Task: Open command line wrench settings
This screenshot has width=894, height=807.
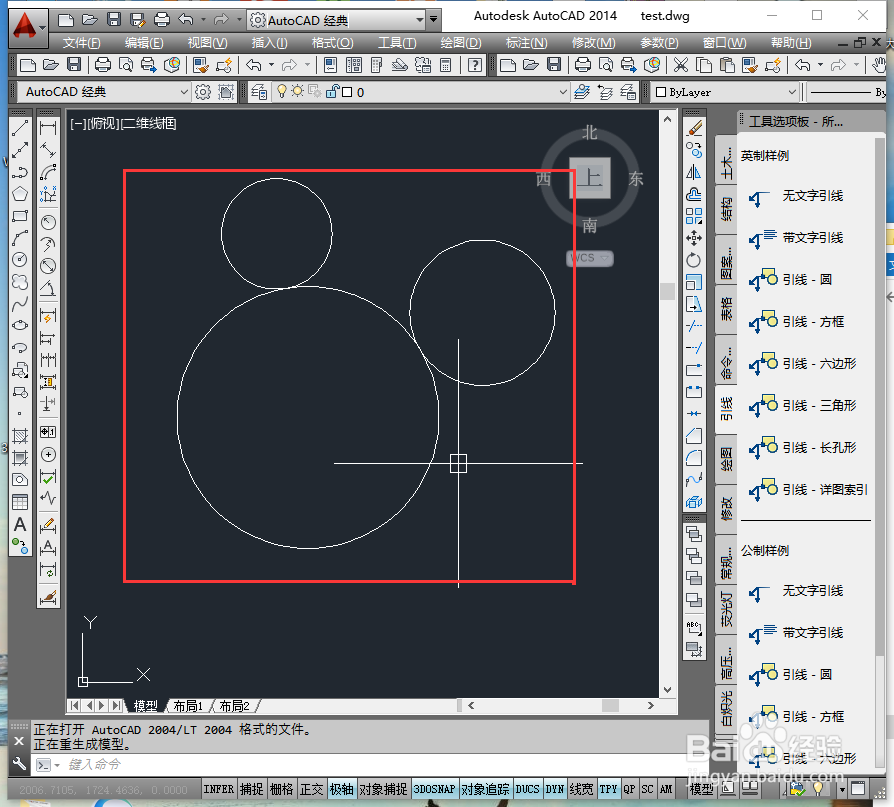Action: click(x=19, y=764)
